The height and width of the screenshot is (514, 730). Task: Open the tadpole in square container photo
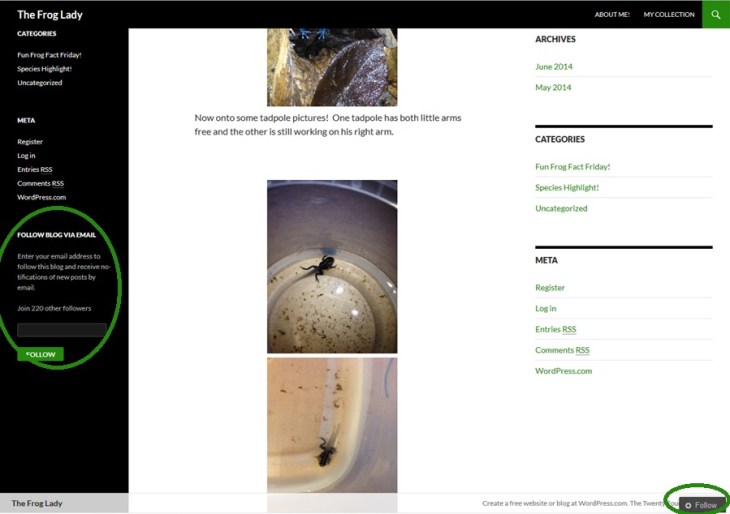[332, 425]
